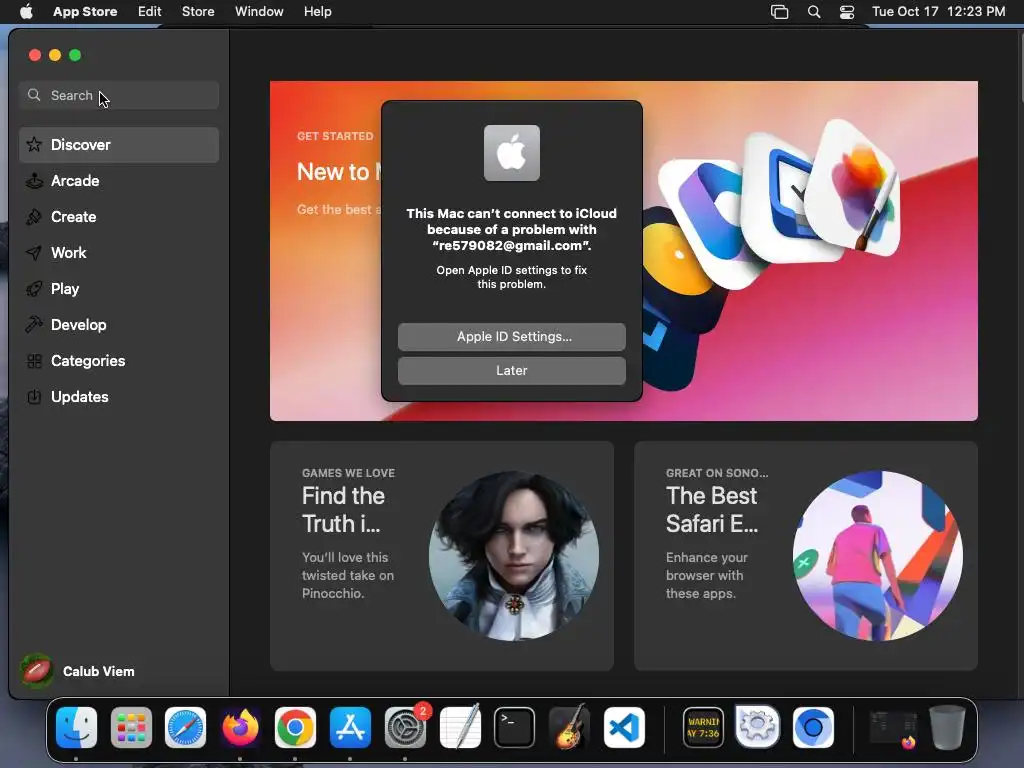Open Finder from the Dock
1024x768 pixels.
pos(76,727)
